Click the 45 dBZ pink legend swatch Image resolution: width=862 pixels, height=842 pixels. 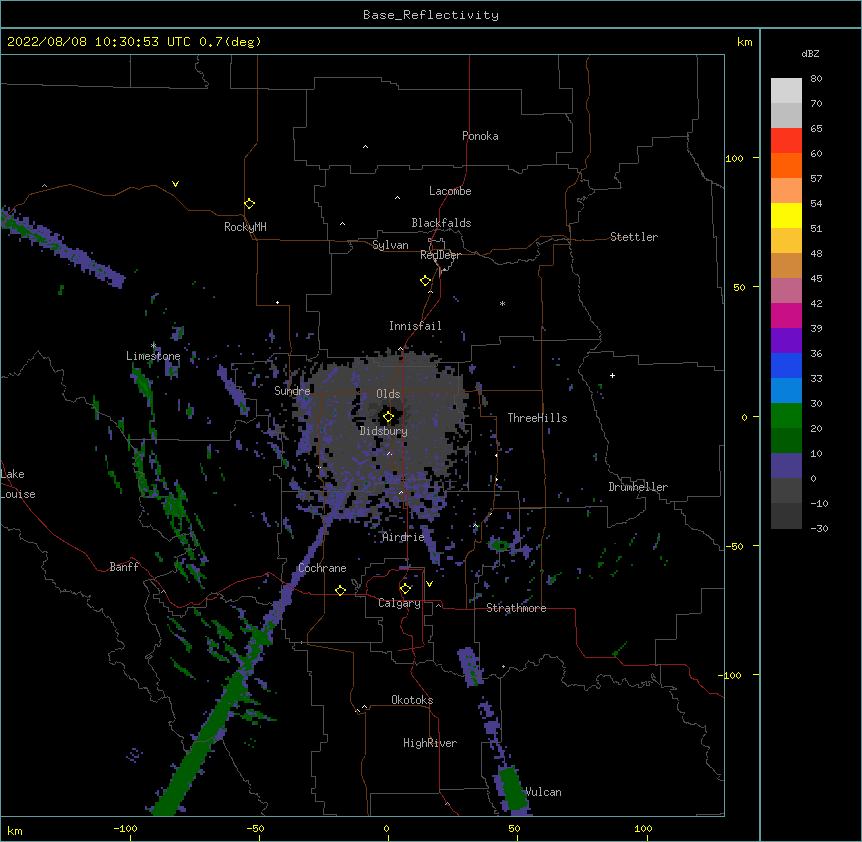(786, 291)
